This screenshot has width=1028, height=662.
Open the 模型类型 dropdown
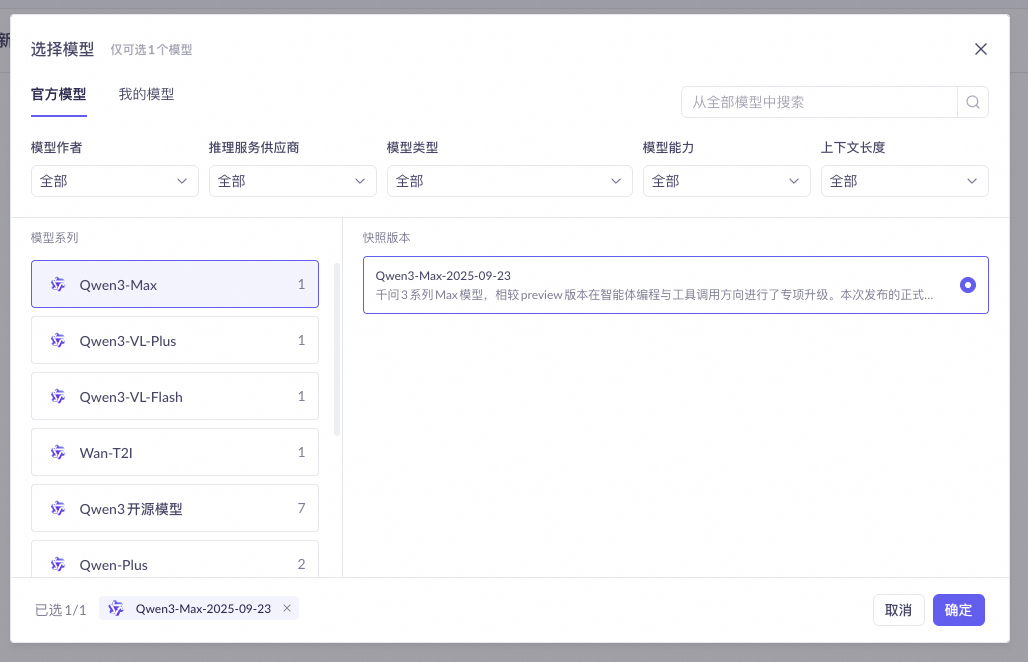509,181
